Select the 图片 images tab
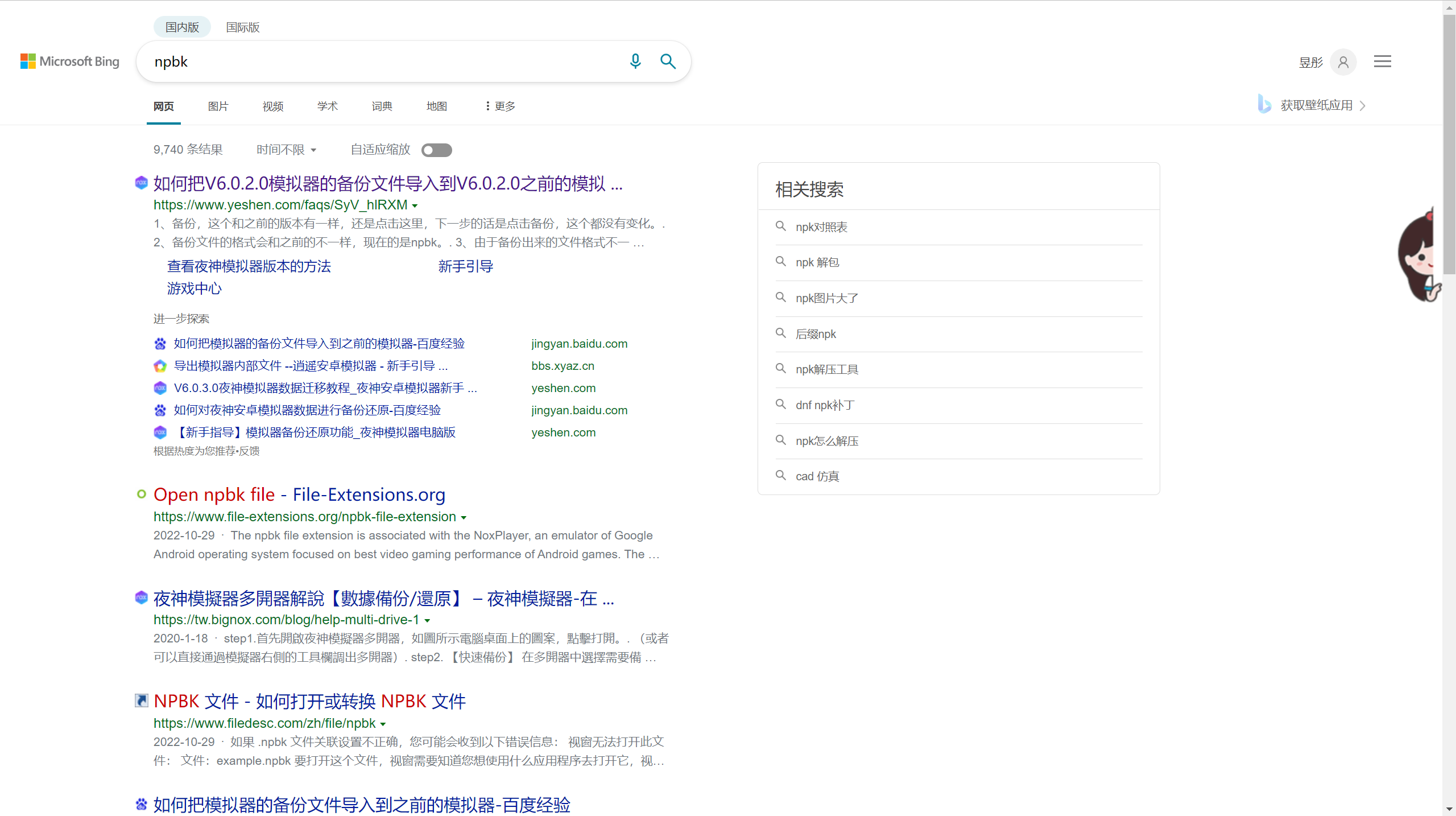The width and height of the screenshot is (1456, 816). pyautogui.click(x=218, y=106)
